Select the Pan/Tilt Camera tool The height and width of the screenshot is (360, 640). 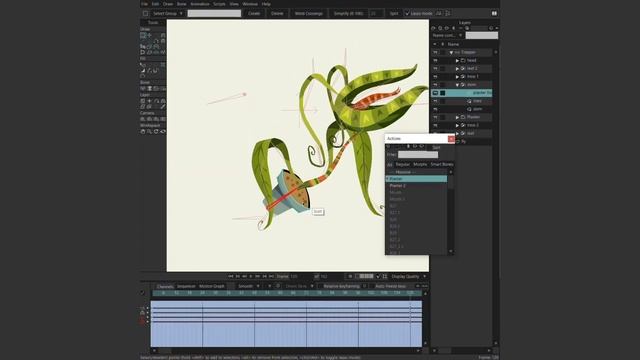click(x=163, y=119)
